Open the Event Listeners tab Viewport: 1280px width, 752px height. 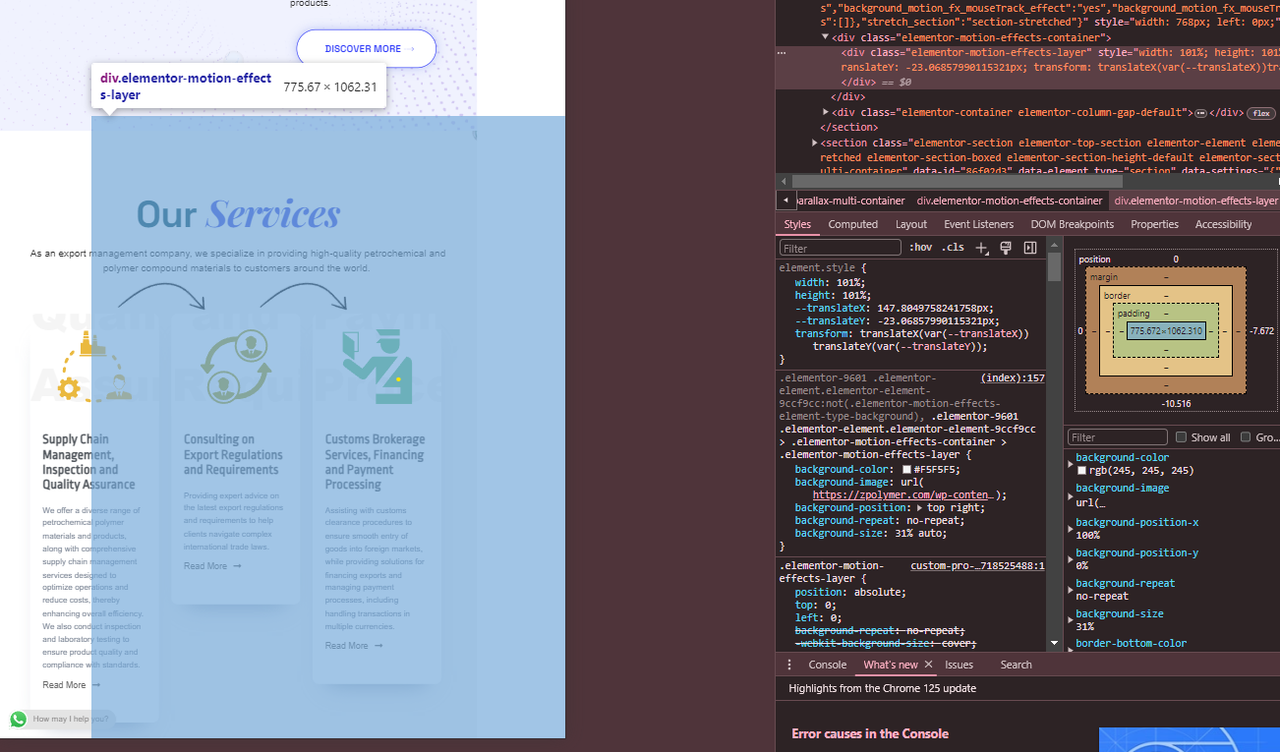point(979,224)
